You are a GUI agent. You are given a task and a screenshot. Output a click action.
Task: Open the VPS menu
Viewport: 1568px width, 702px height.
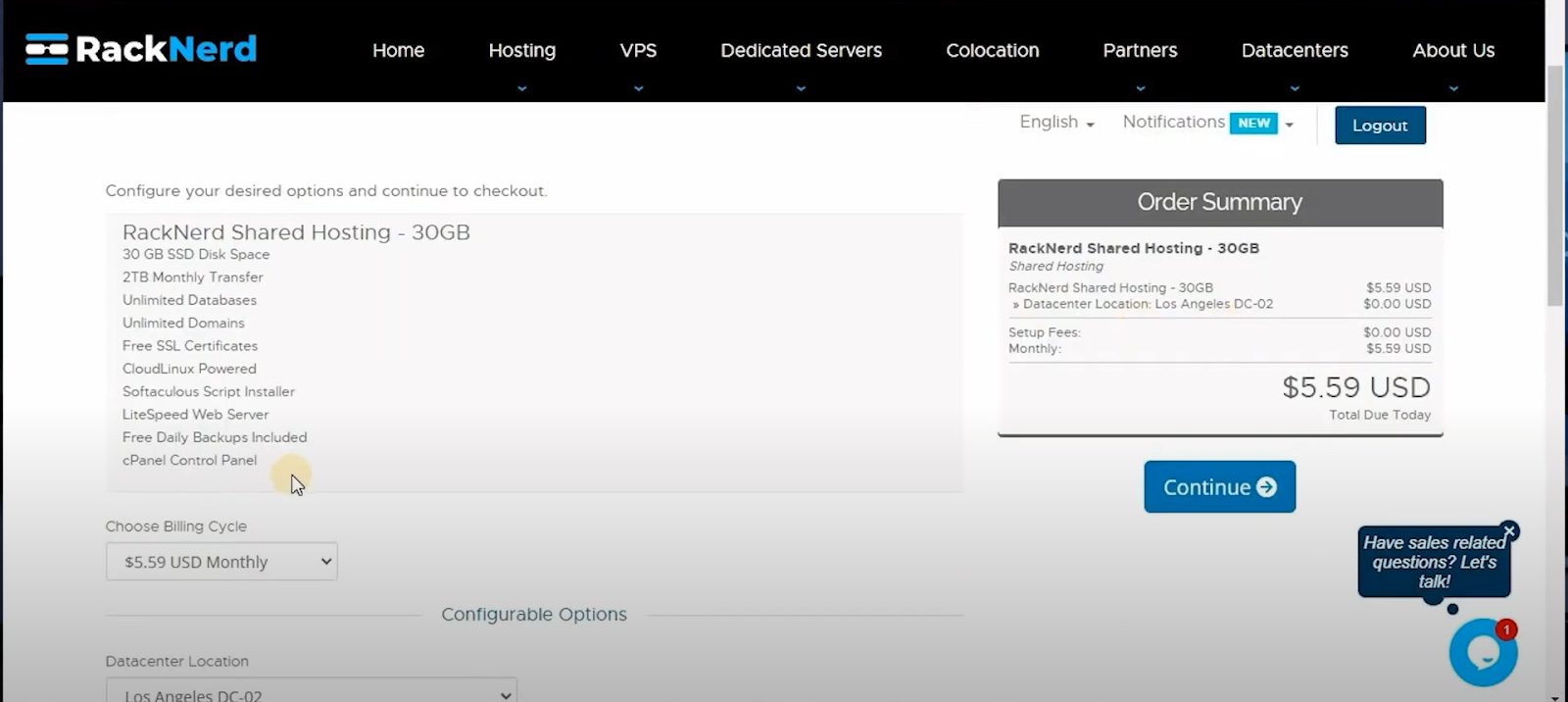(x=638, y=50)
